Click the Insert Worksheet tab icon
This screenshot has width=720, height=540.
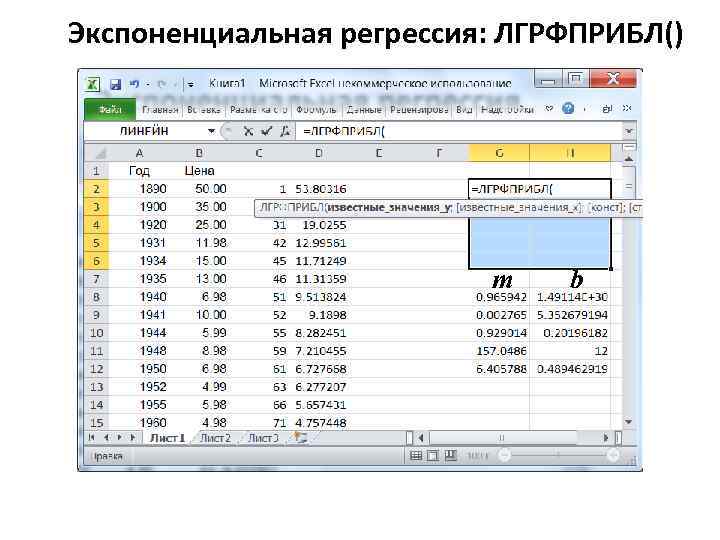tap(300, 438)
